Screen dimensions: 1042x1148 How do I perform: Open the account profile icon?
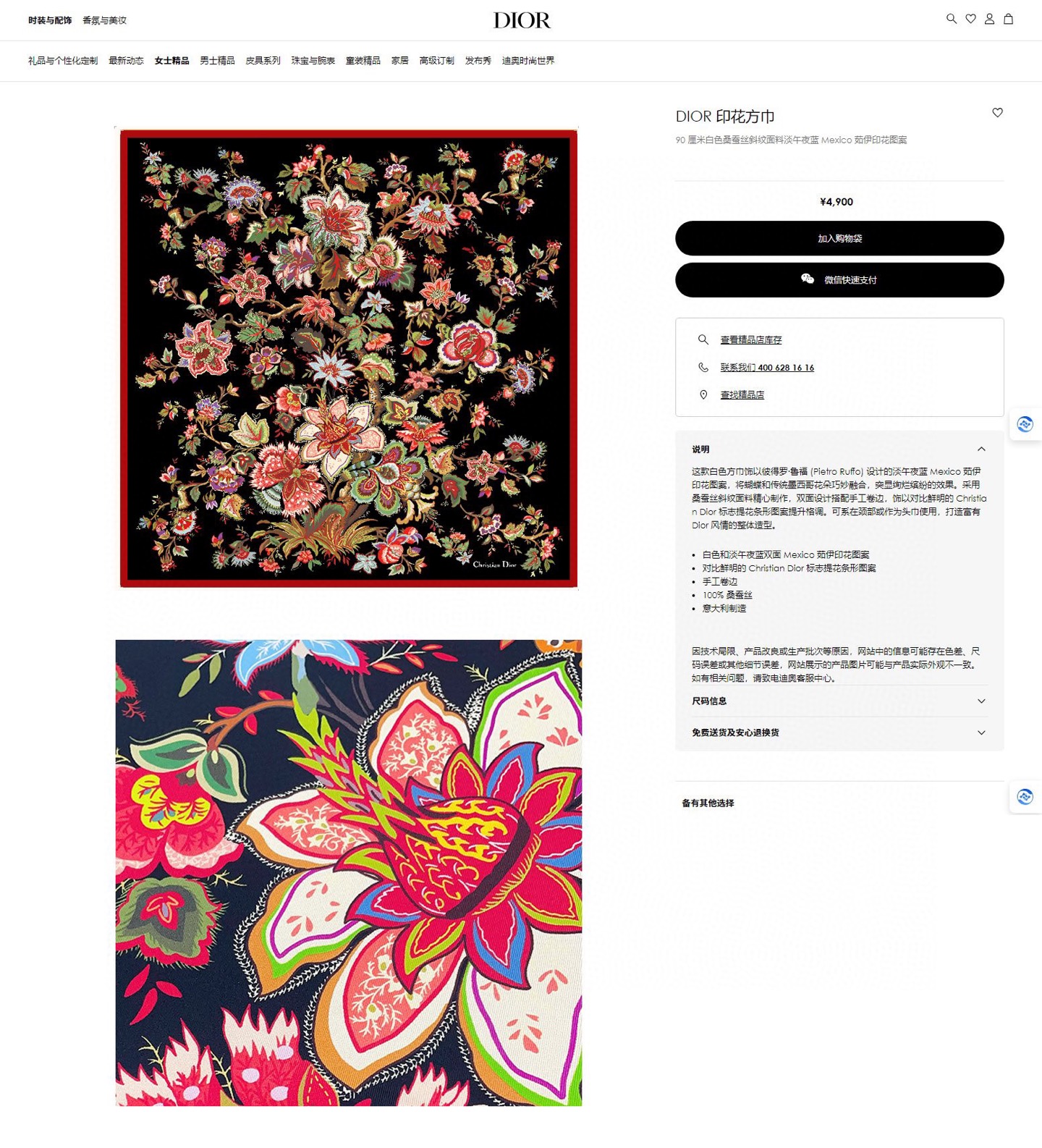(989, 19)
